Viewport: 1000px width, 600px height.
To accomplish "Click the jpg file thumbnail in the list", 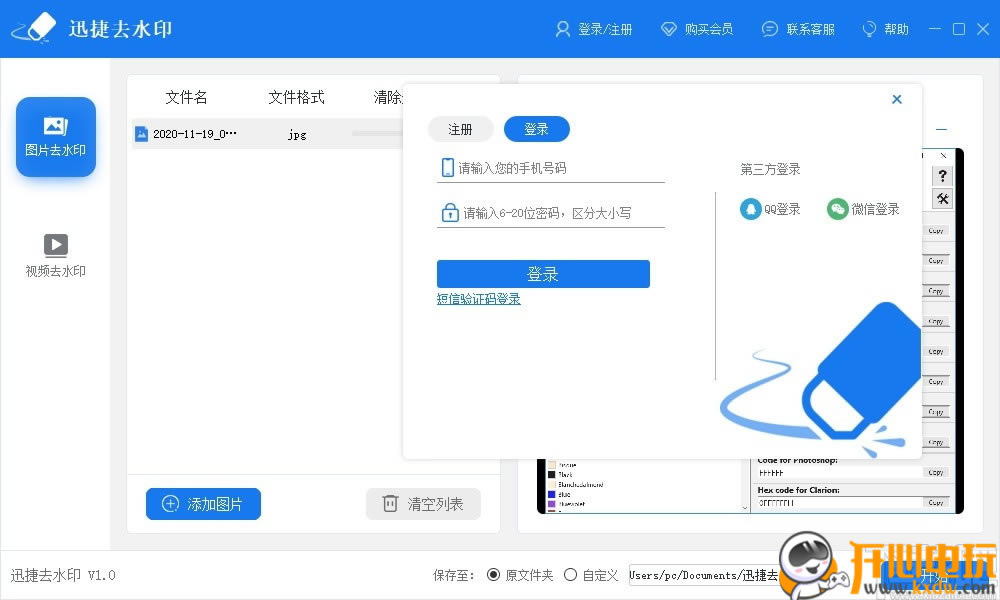I will tap(141, 133).
